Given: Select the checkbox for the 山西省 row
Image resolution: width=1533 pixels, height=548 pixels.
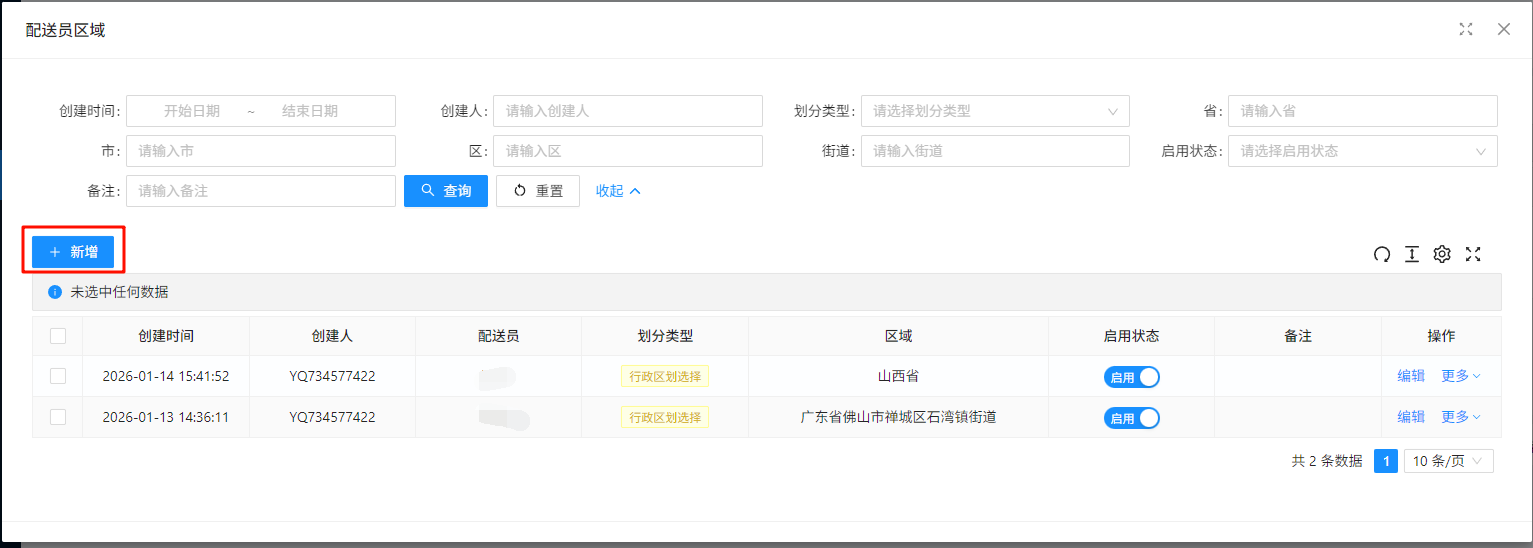Looking at the screenshot, I should tap(58, 376).
